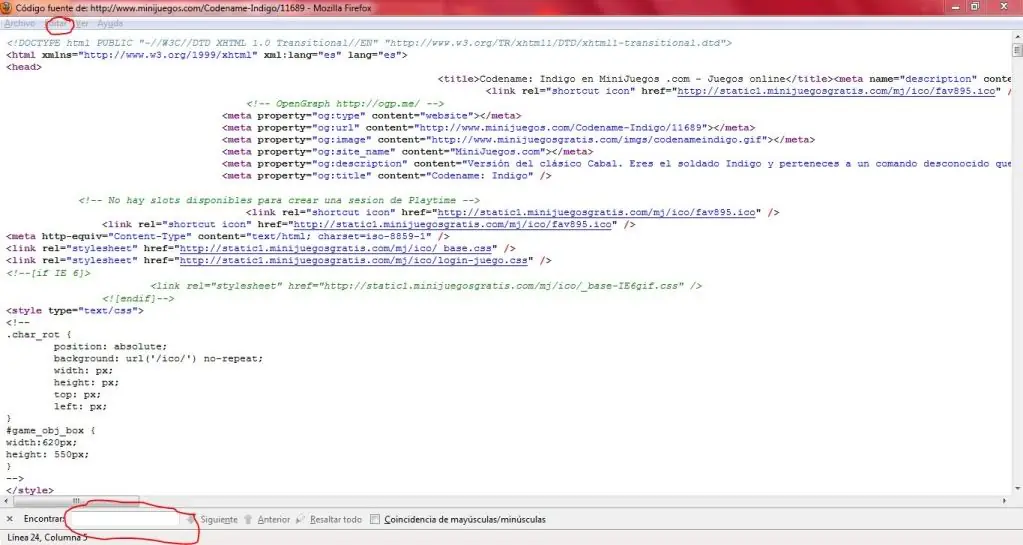Click the og:site_name meta tag line
The image size is (1023, 545).
[407, 152]
